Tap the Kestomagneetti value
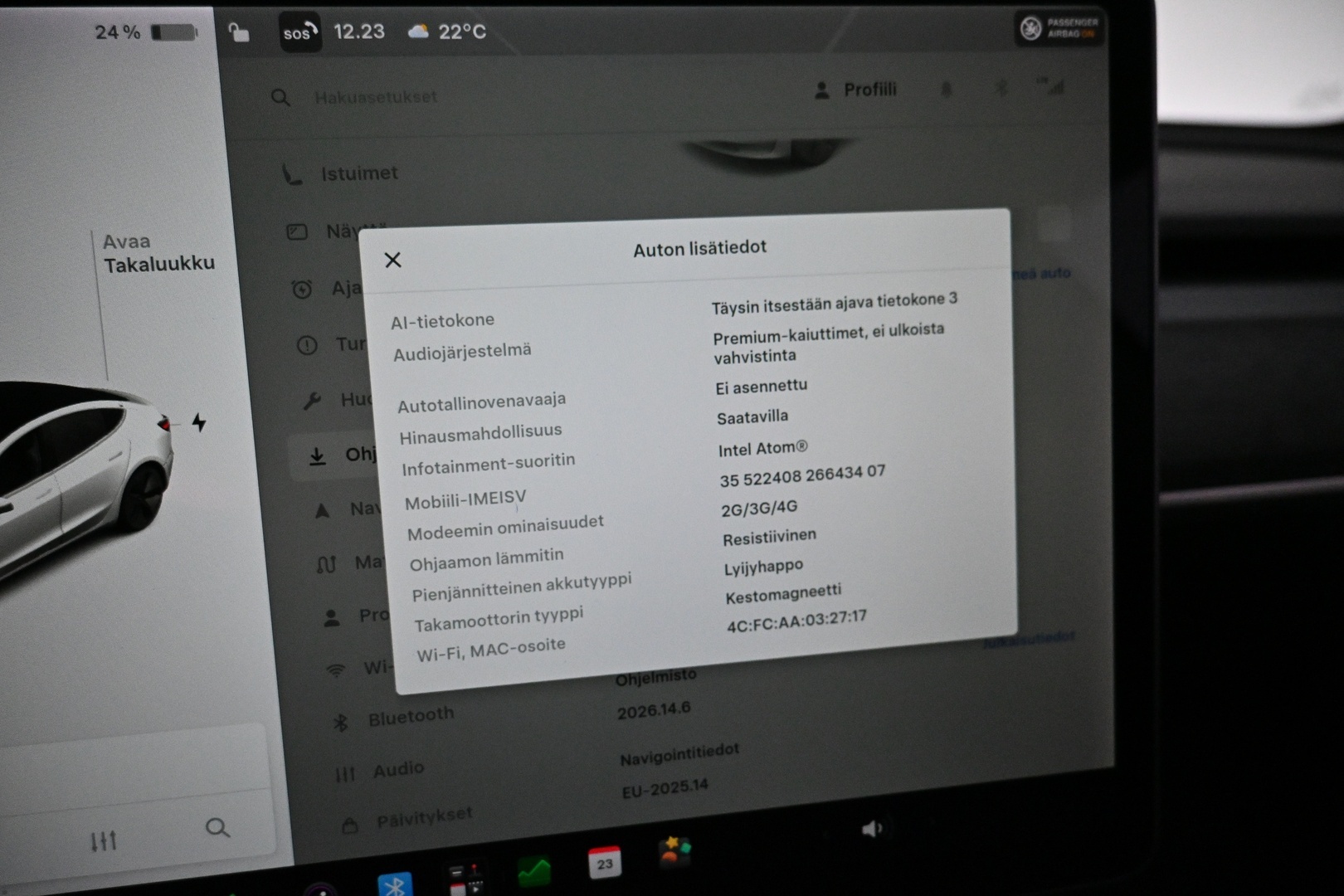The width and height of the screenshot is (1344, 896). point(783,594)
